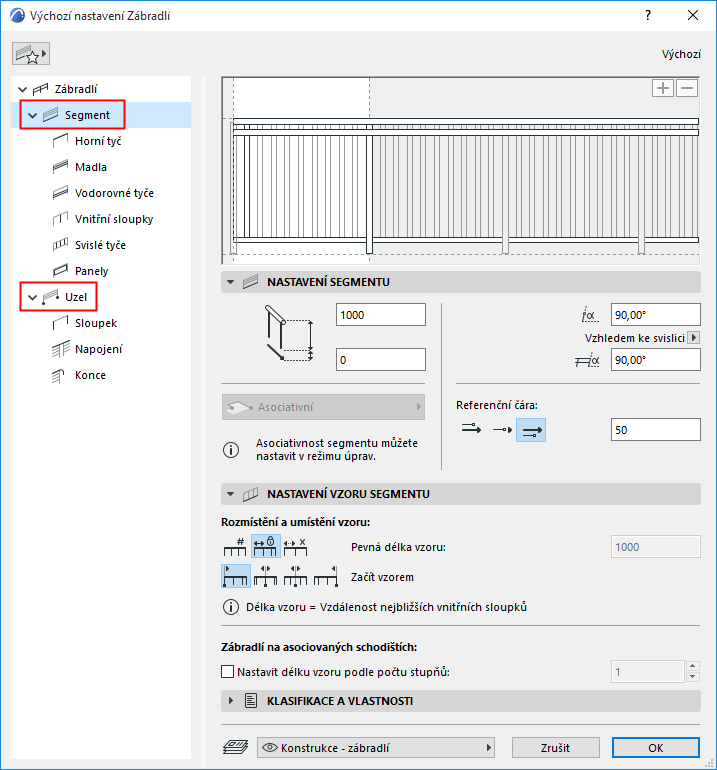717x770 pixels.
Task: Click the lower 90,00° angle field
Action: coord(656,360)
